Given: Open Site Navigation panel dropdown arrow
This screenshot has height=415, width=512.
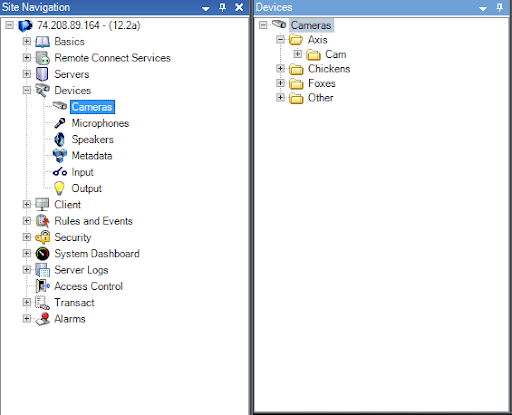Looking at the screenshot, I should pyautogui.click(x=206, y=9).
